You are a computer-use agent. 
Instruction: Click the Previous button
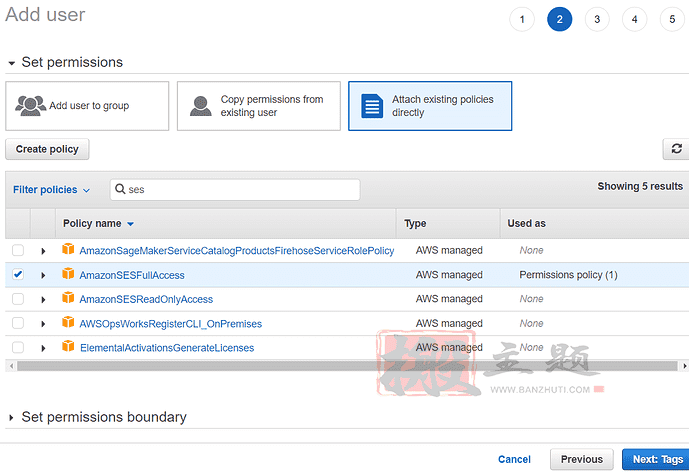(582, 459)
